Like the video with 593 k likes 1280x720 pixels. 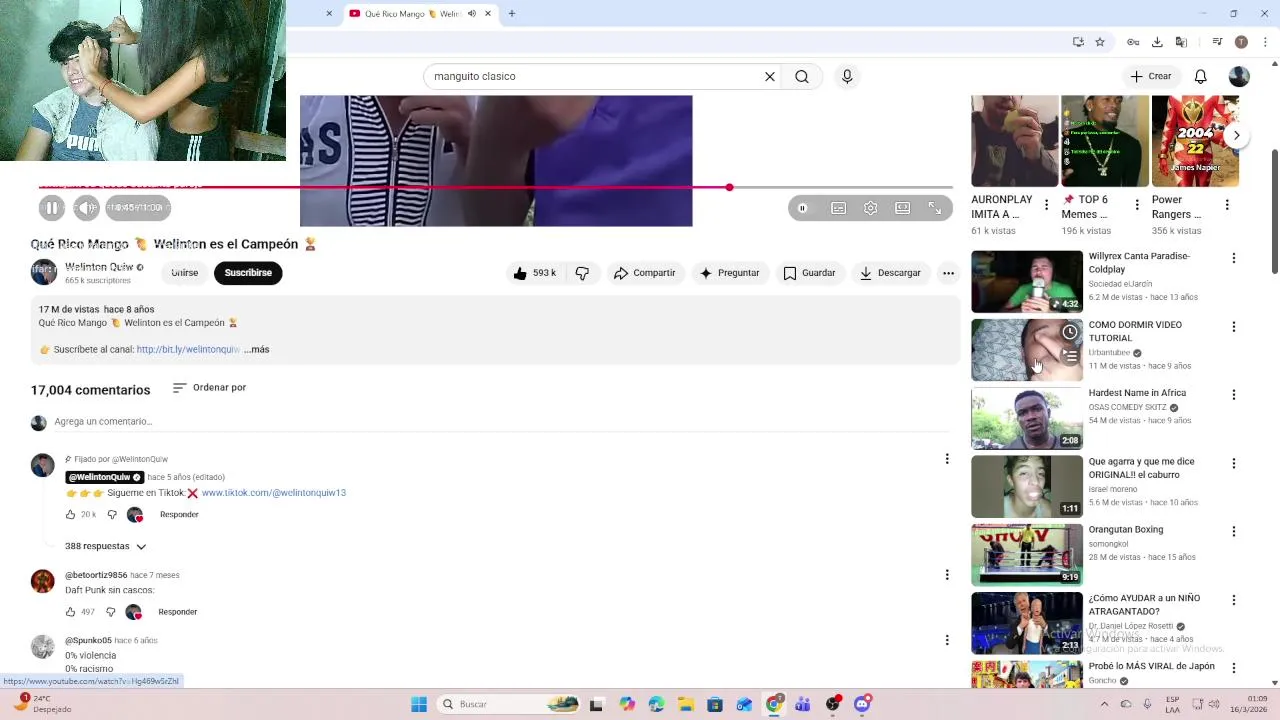(535, 273)
